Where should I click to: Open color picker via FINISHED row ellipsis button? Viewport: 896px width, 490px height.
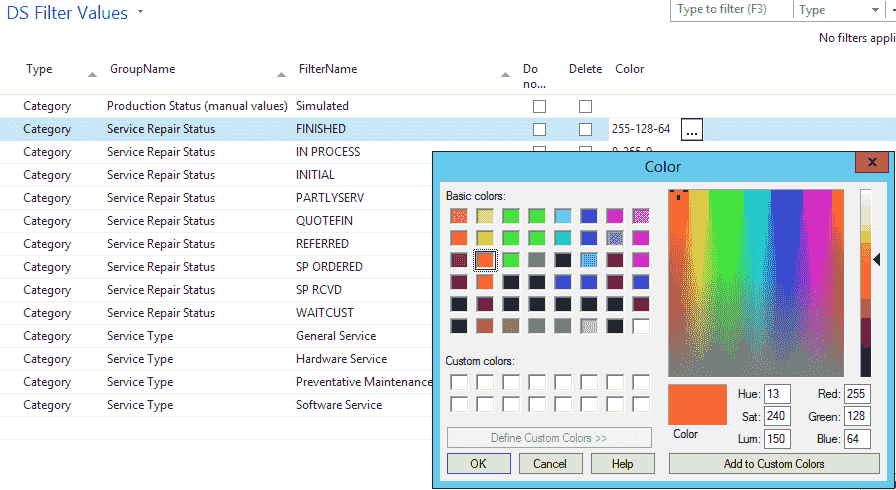pos(691,130)
